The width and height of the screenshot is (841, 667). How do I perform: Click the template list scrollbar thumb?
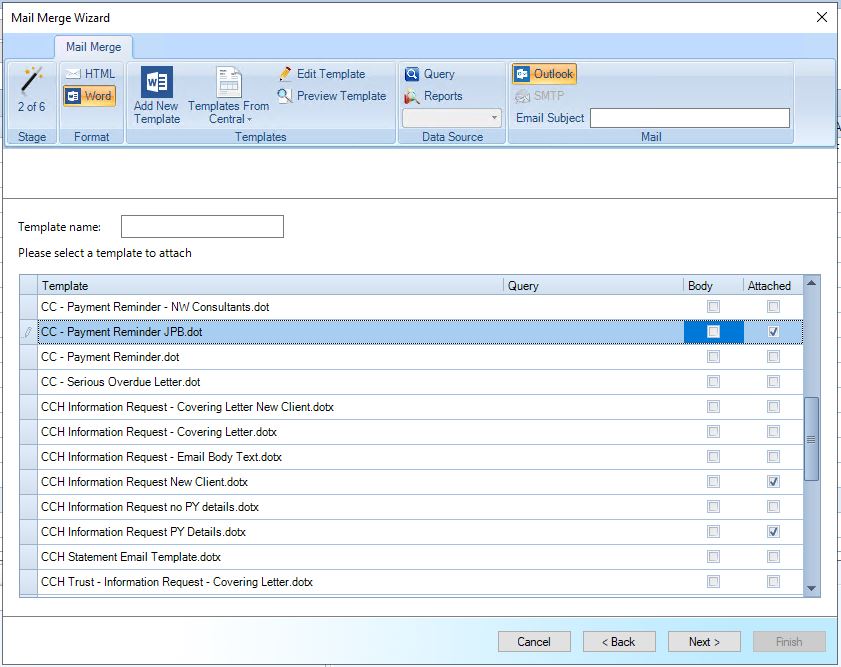click(x=812, y=439)
